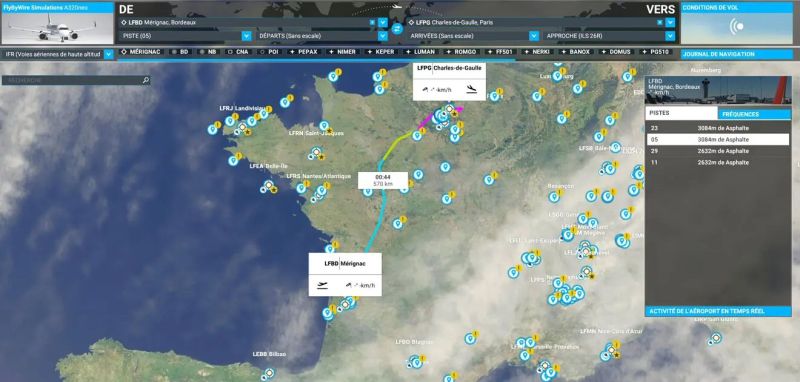Open the departure airport dropdown arrow
Viewport: 800px width, 382px height.
tap(383, 22)
